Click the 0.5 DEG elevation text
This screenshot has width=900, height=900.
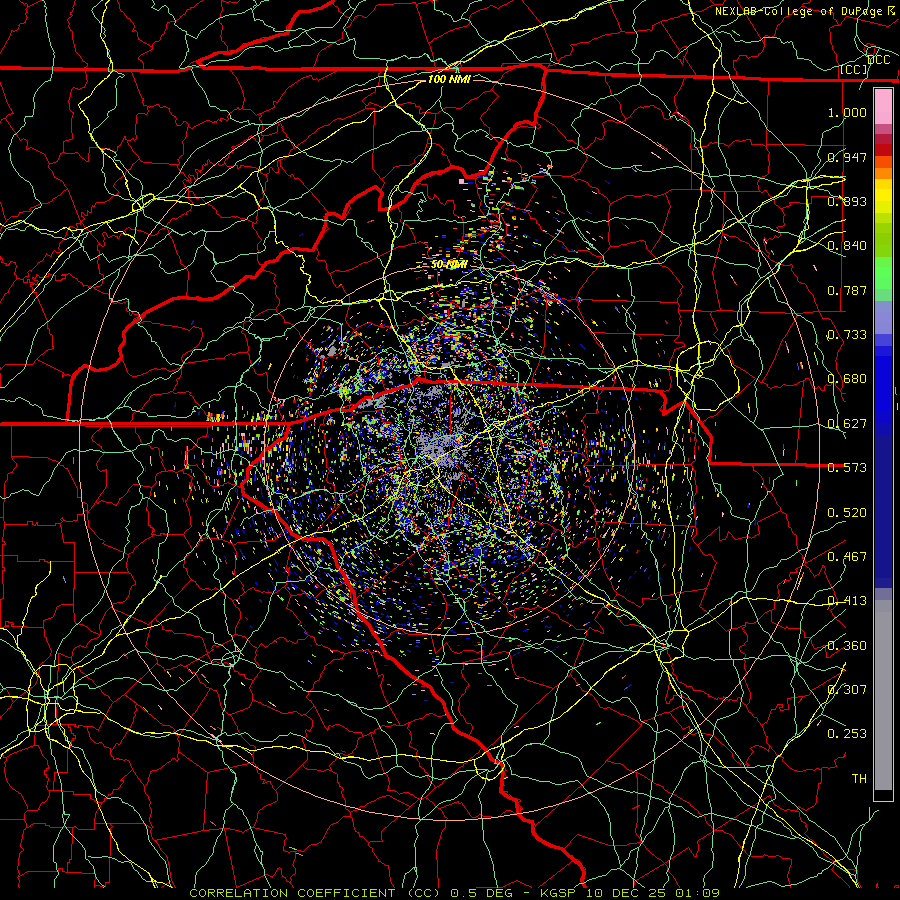[481, 893]
